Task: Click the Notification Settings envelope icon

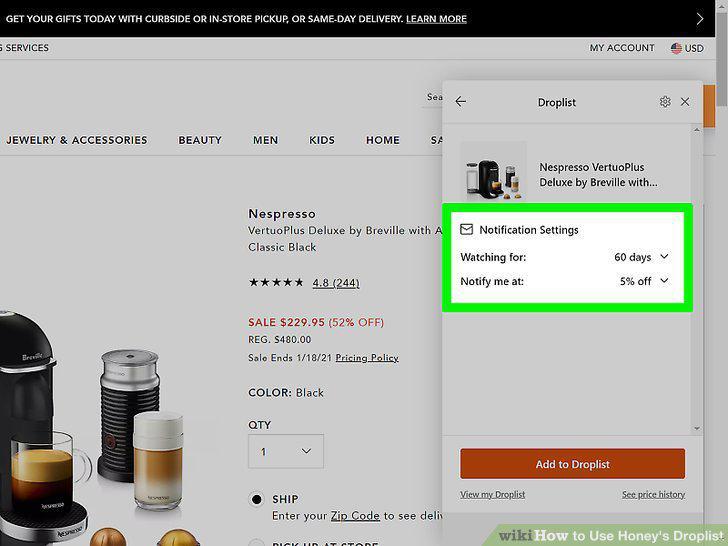Action: tap(466, 229)
